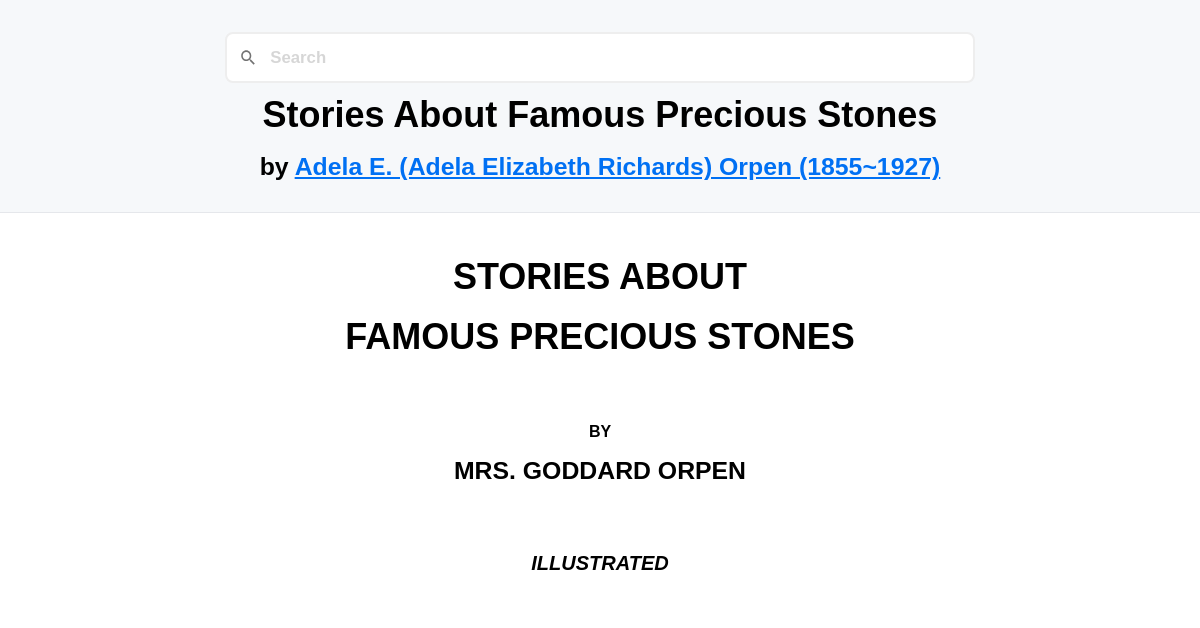Click the search glyph at the input's left edge
This screenshot has height=628, width=1200.
[248, 57]
